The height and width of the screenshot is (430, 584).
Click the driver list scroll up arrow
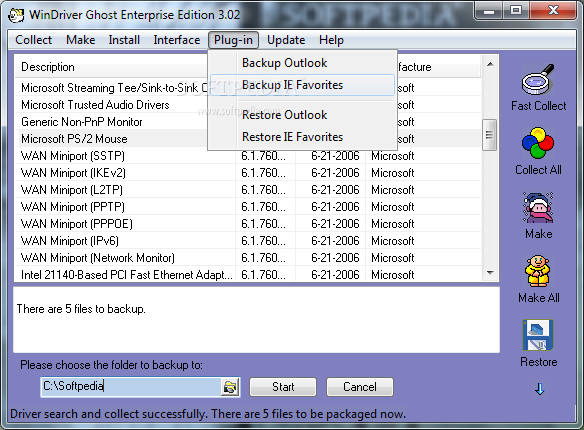pyautogui.click(x=490, y=64)
